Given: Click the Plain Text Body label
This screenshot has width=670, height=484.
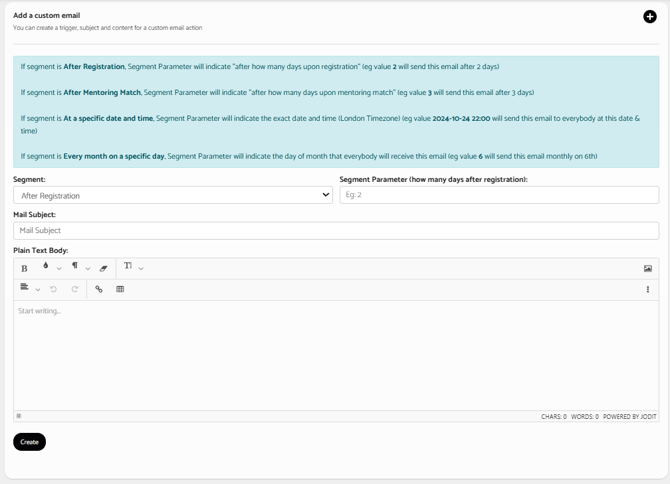Looking at the screenshot, I should [x=41, y=250].
